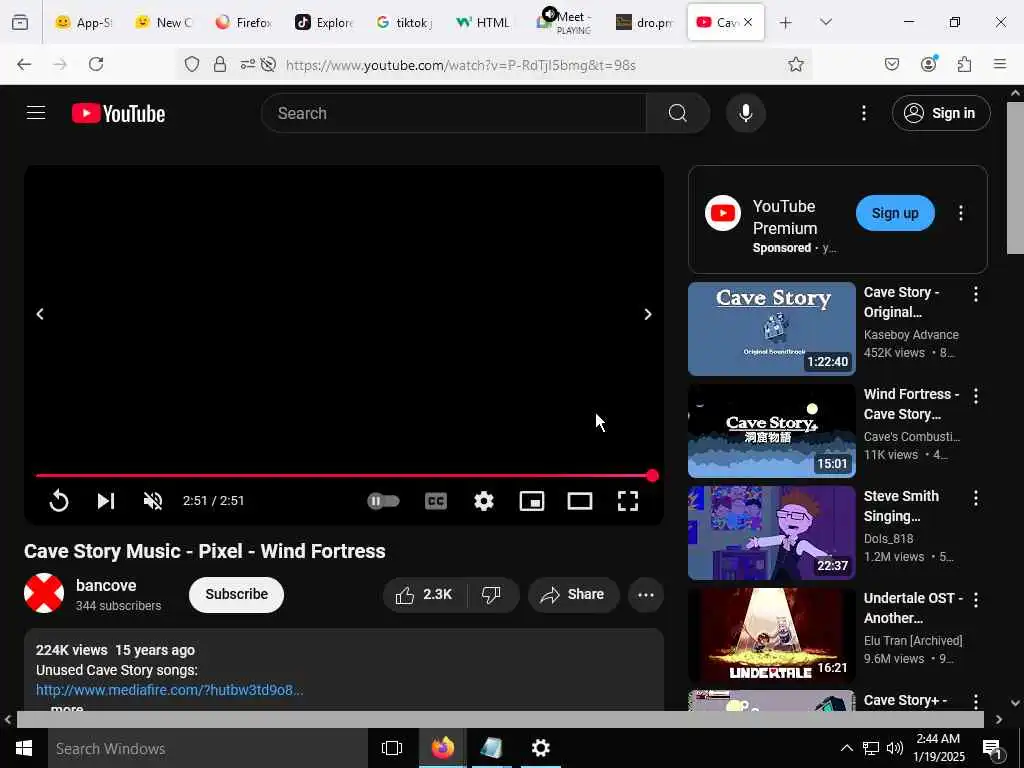This screenshot has height=768, width=1024.
Task: Open options for Undertale OST video
Action: pos(976,600)
